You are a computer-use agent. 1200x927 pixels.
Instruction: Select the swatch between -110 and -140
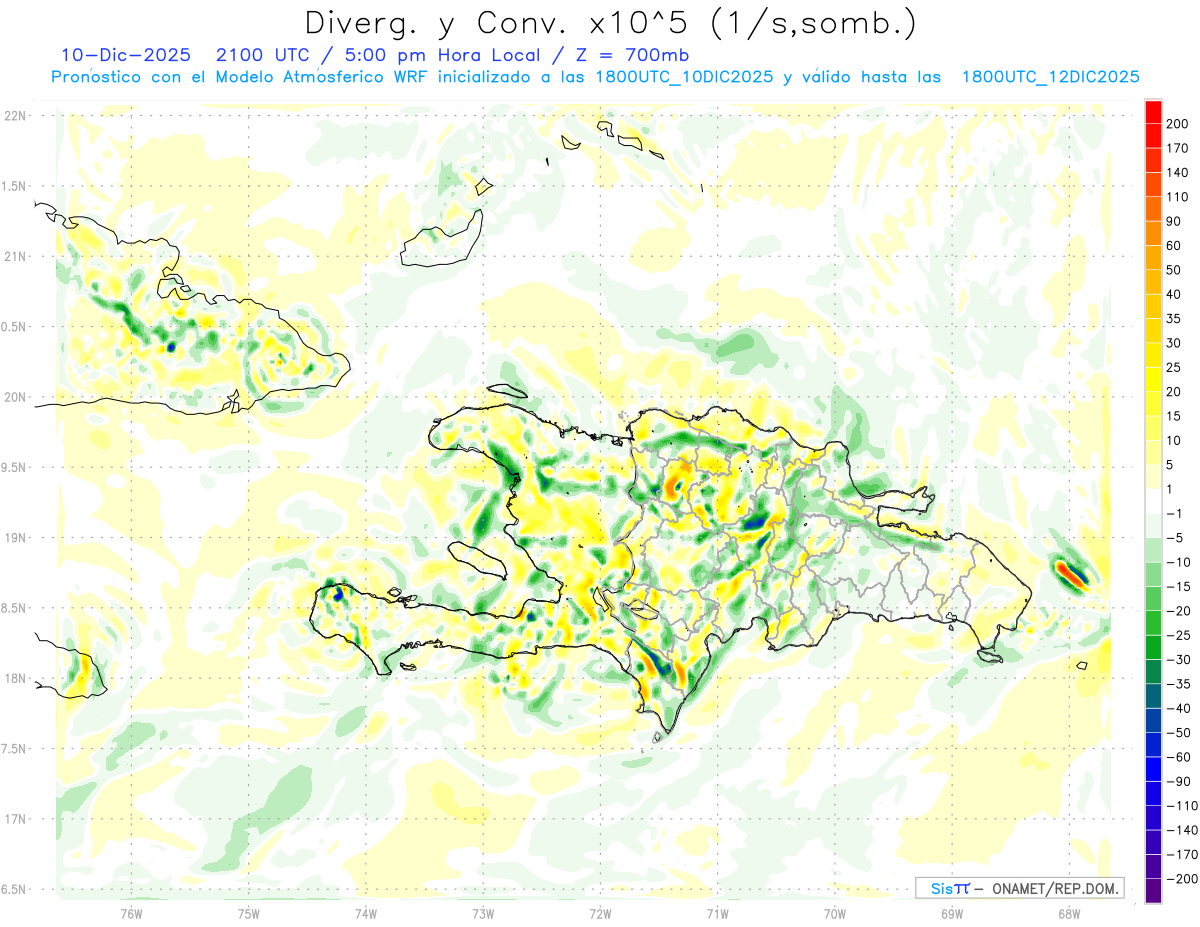(1154, 818)
